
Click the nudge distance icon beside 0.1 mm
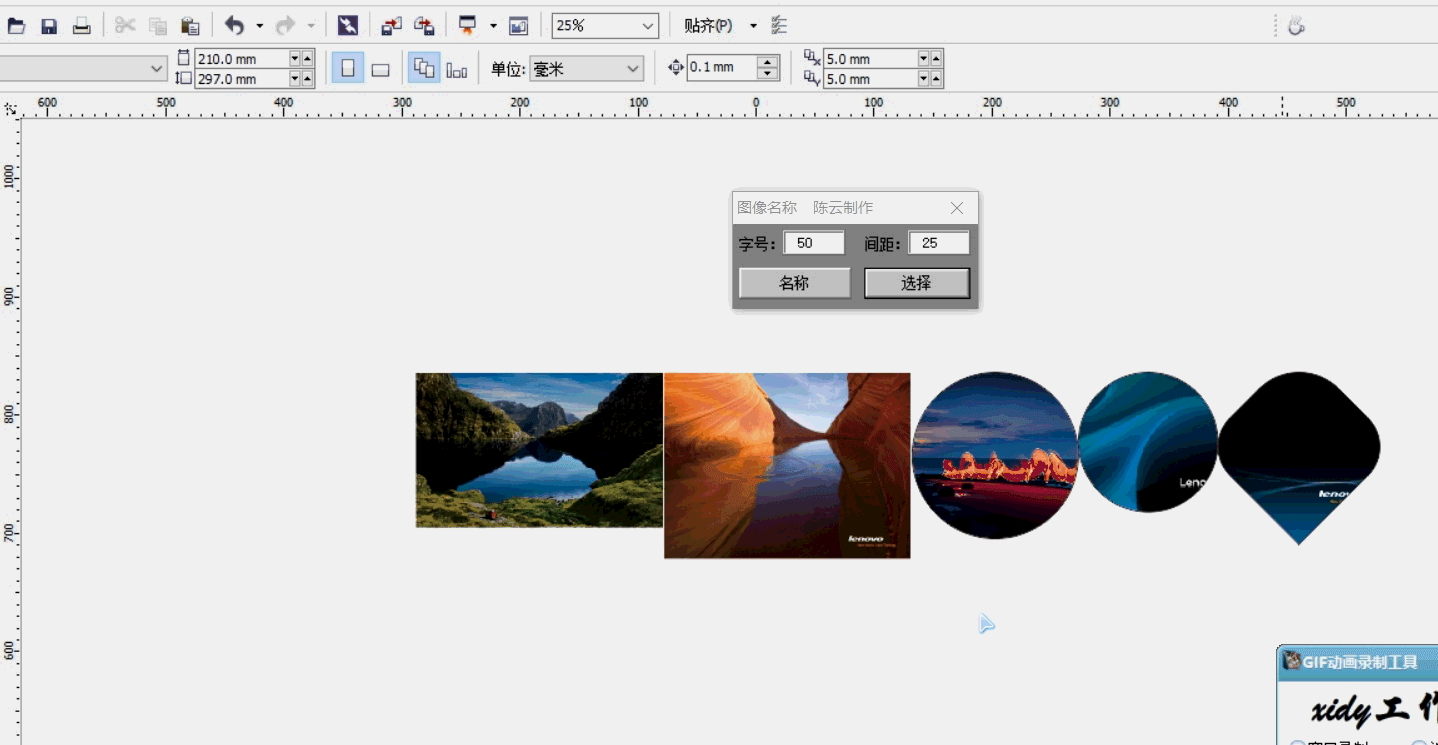click(675, 68)
